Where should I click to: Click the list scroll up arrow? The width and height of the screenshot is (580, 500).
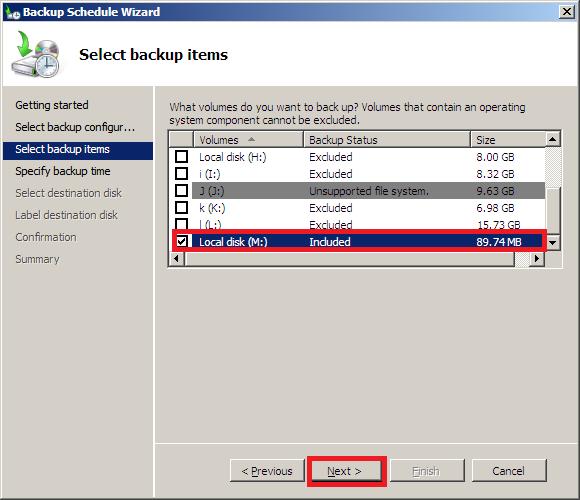pos(553,139)
